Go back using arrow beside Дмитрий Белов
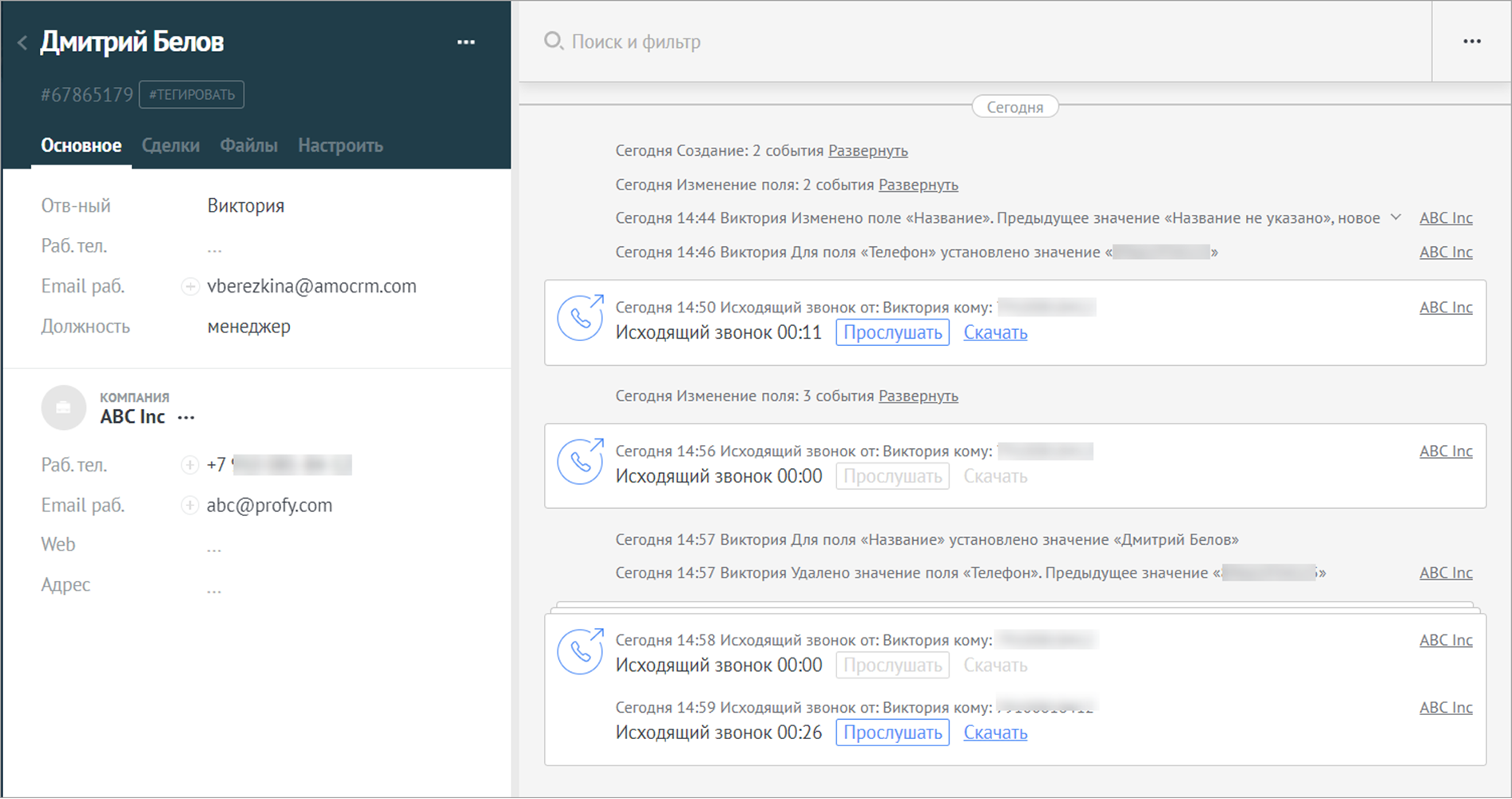Screen dimensions: 1512x799 (22, 42)
